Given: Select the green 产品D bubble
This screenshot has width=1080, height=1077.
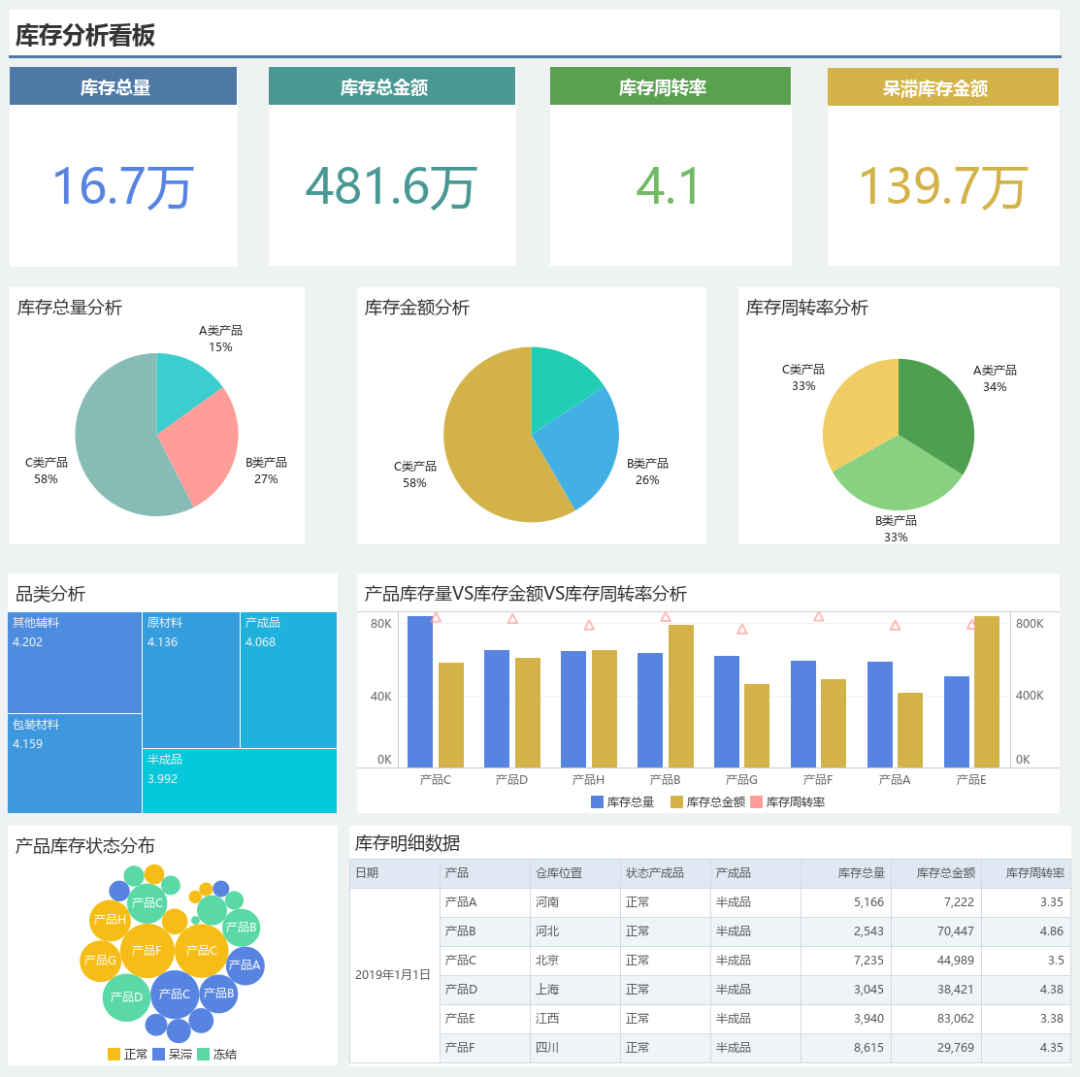Looking at the screenshot, I should coord(126,997).
